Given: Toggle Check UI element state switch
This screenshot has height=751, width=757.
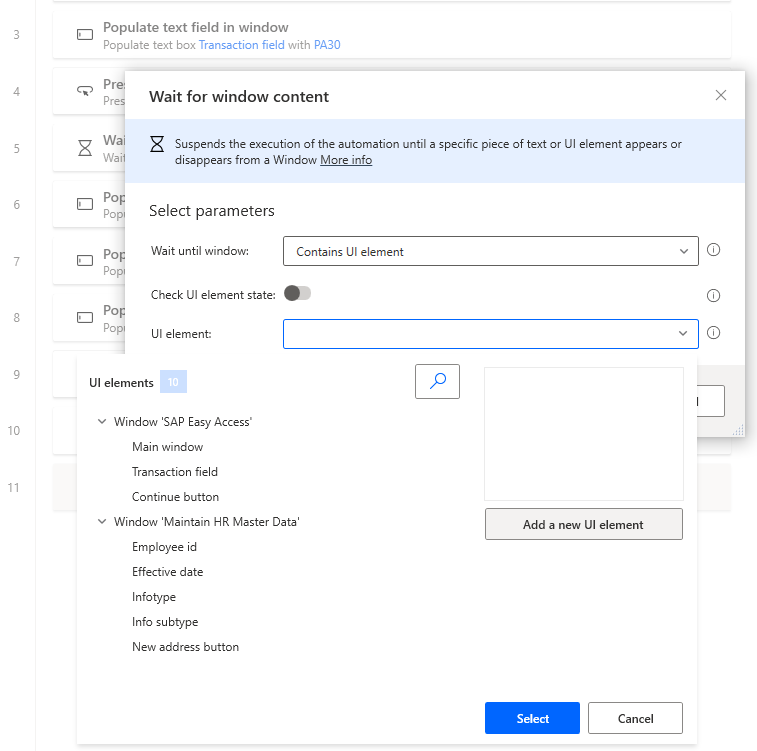Looking at the screenshot, I should click(x=297, y=293).
